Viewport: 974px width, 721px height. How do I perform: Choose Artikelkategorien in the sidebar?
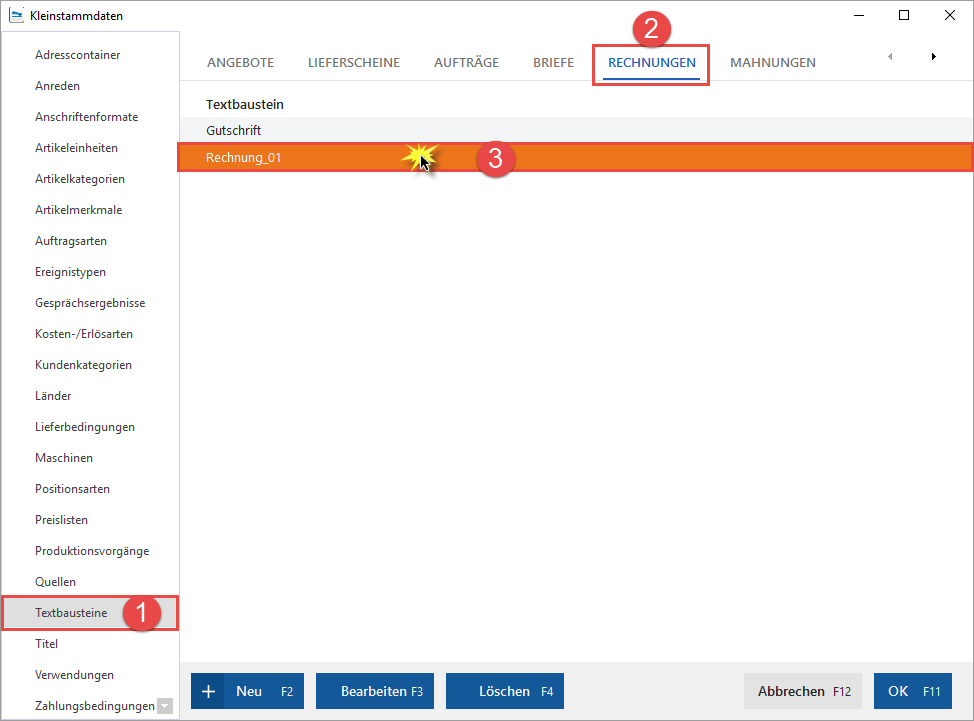[x=80, y=179]
